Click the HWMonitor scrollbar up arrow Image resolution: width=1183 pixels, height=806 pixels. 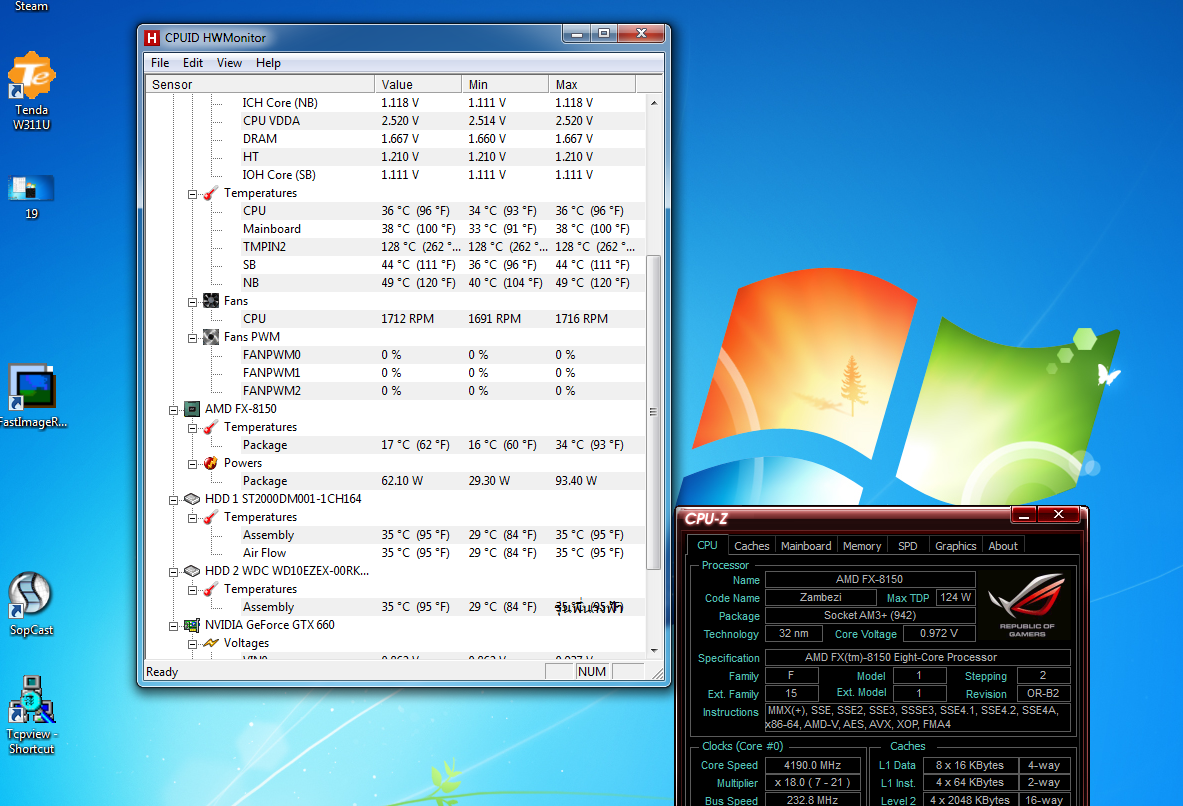coord(654,103)
